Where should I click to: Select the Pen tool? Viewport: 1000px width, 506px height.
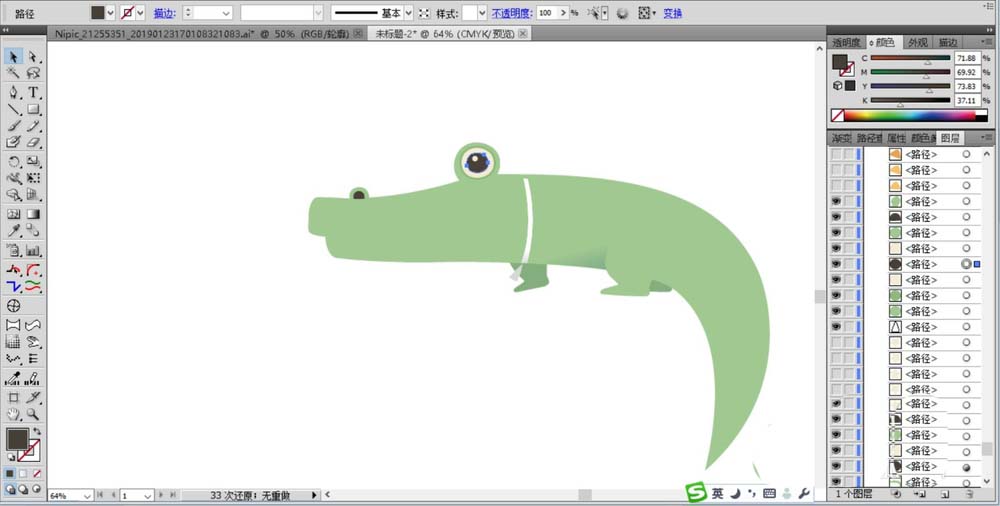tap(14, 92)
